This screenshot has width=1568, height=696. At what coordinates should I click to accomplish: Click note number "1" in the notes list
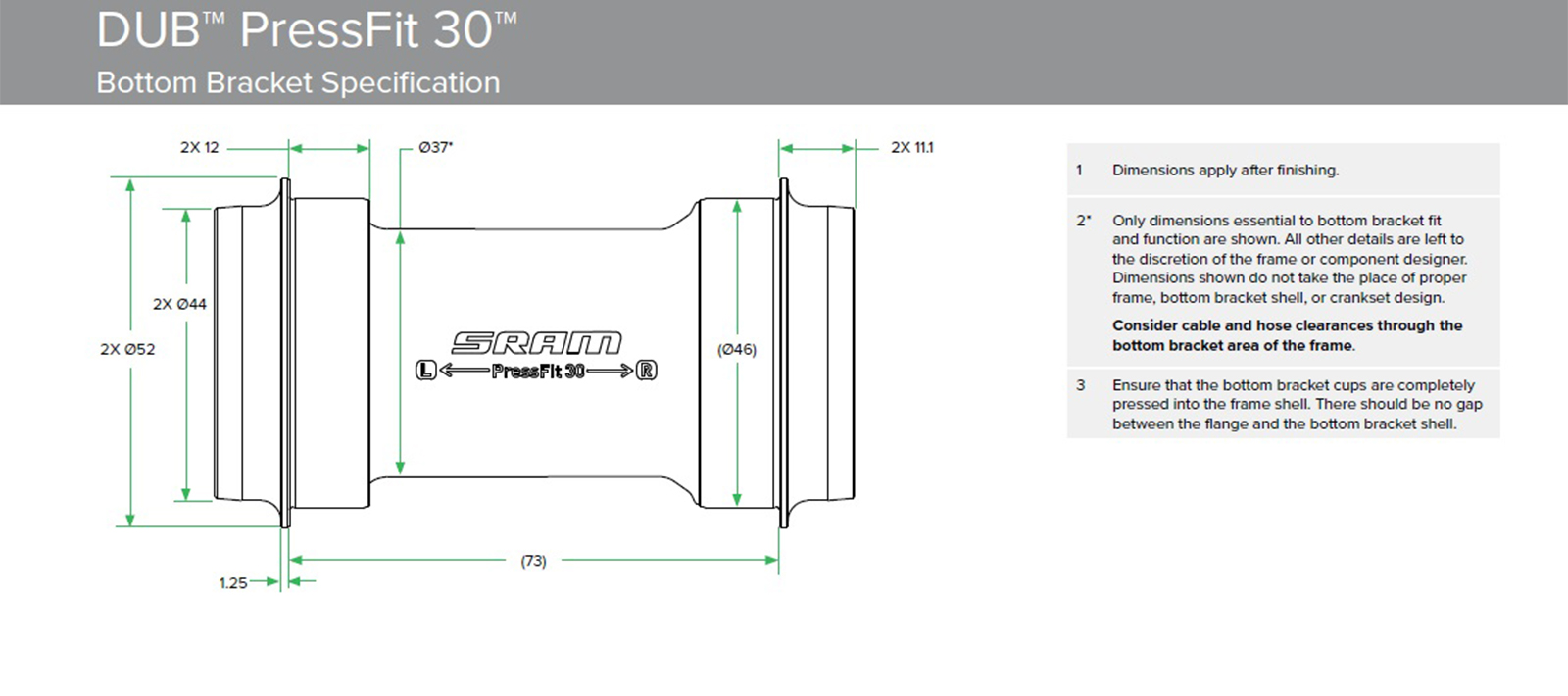(1080, 171)
